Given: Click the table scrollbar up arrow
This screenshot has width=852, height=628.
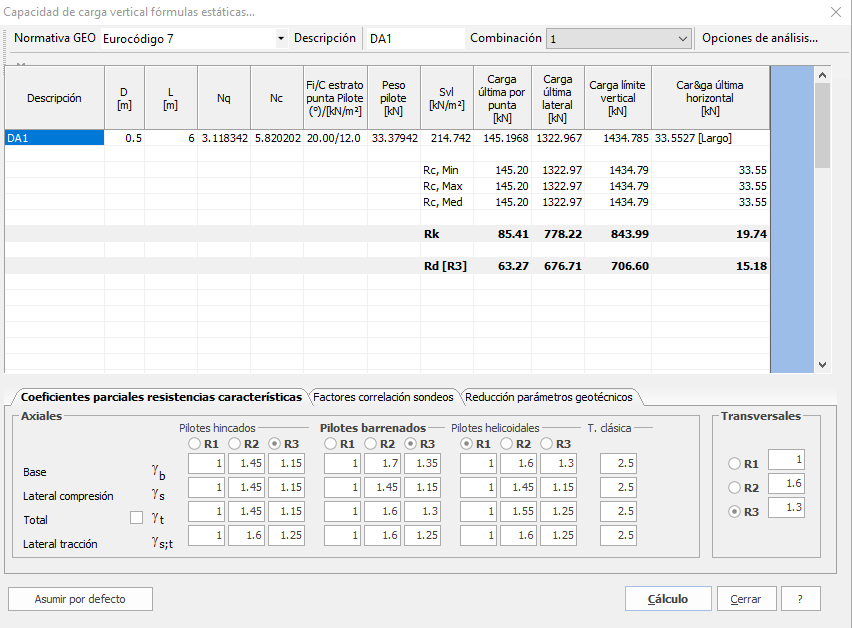Looking at the screenshot, I should [822, 75].
